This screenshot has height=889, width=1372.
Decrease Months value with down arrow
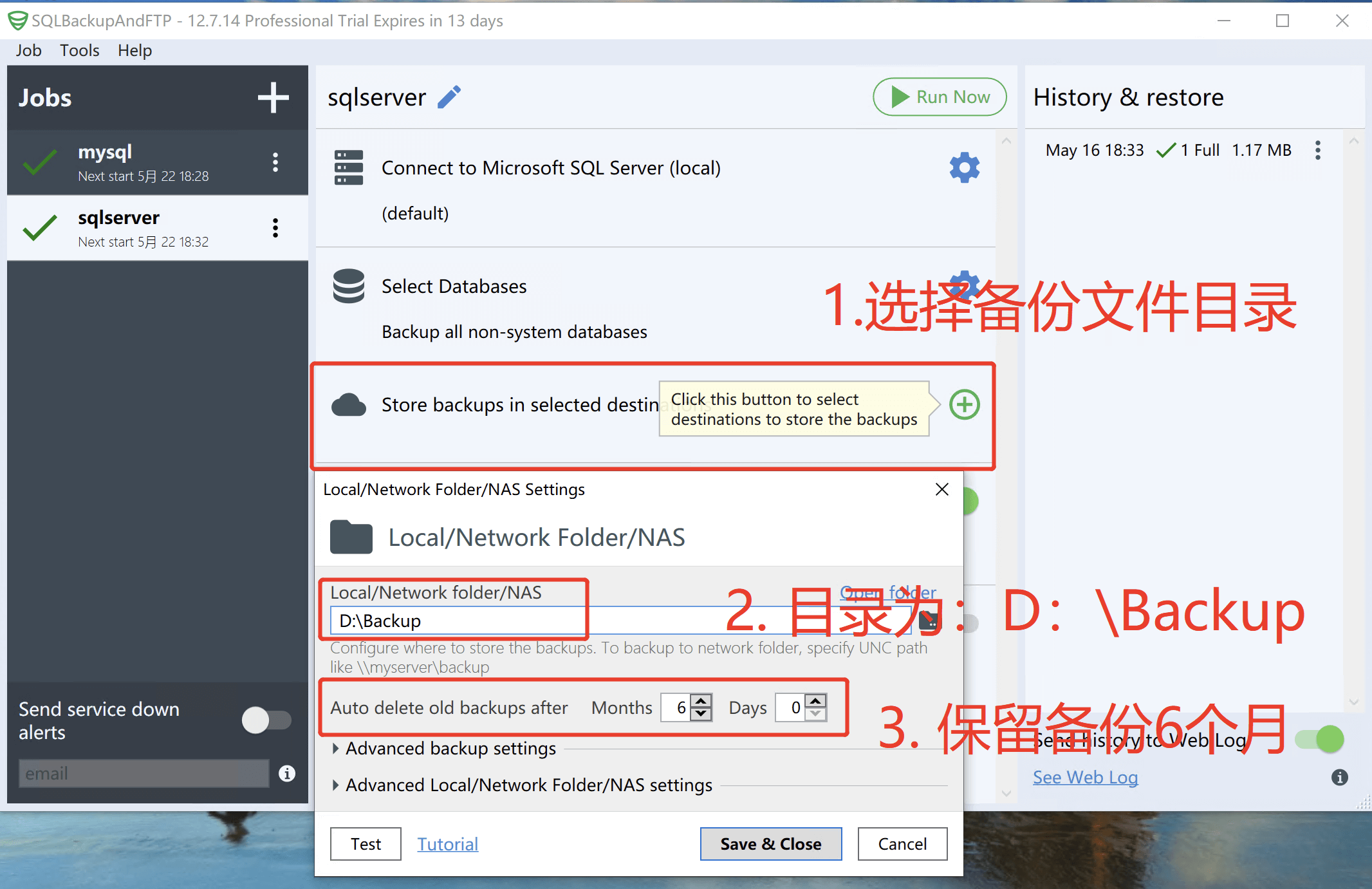pyautogui.click(x=702, y=714)
